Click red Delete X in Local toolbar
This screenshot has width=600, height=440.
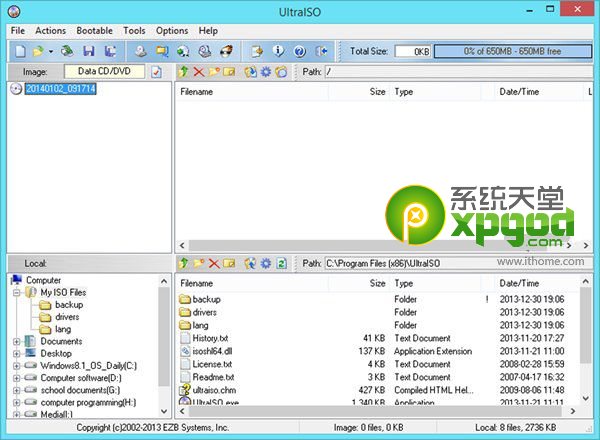[x=214, y=263]
